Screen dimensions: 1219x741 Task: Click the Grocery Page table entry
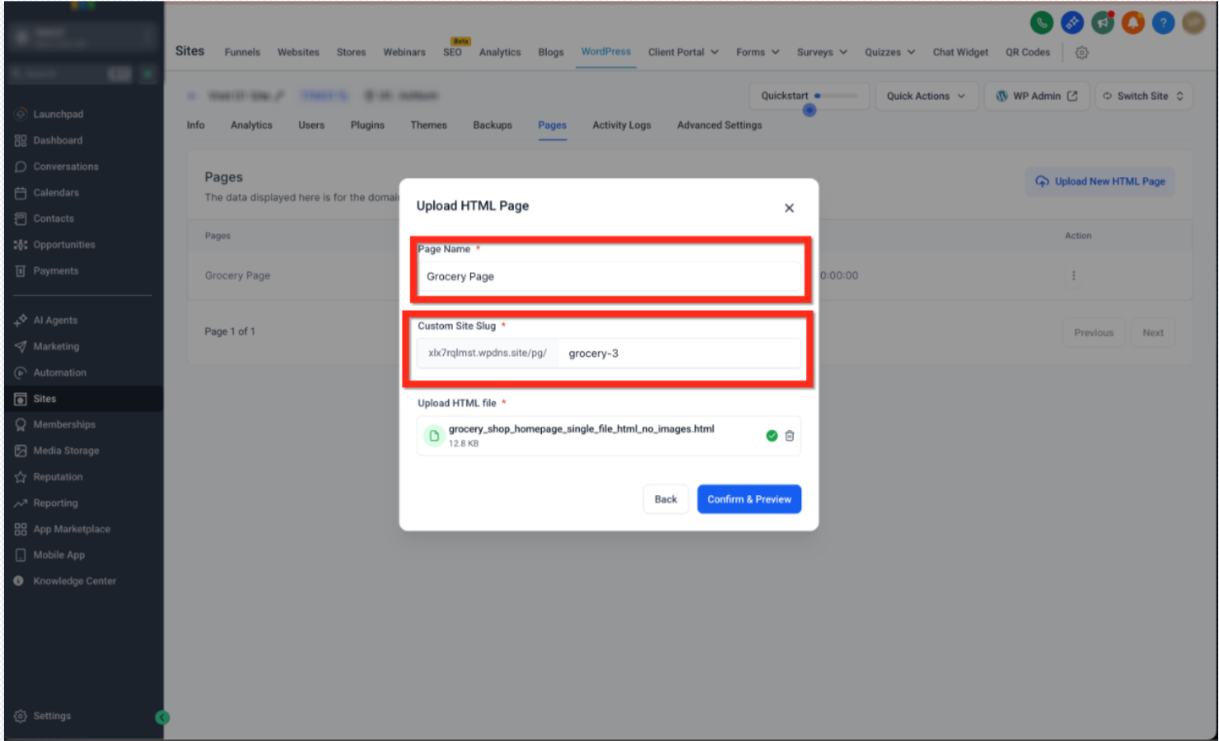pyautogui.click(x=237, y=275)
